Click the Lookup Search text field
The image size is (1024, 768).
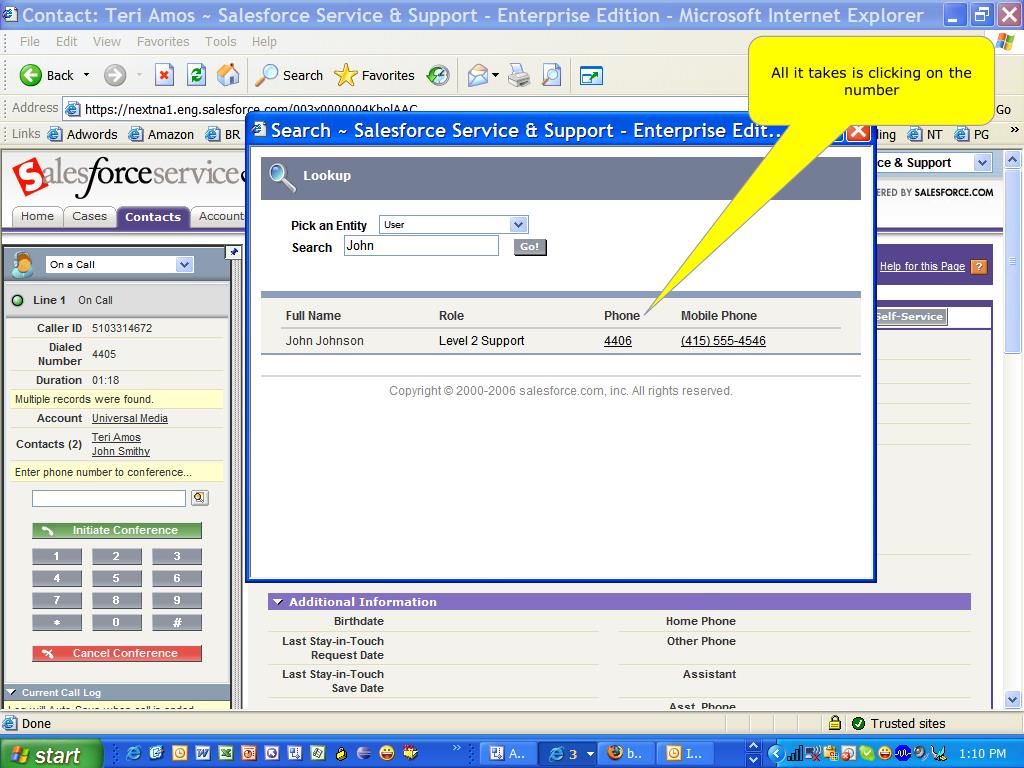tap(421, 246)
